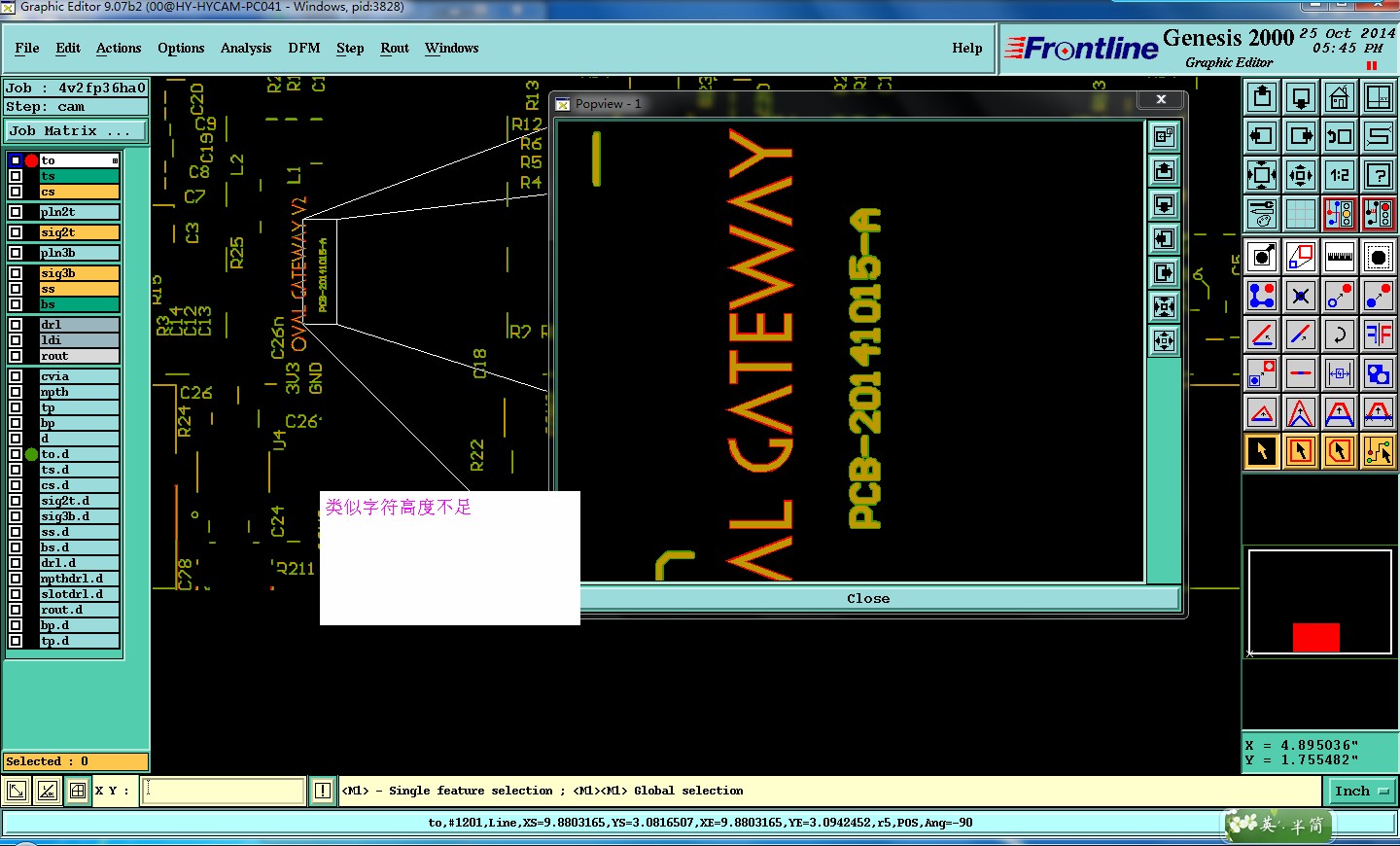Select the bs layer name
The height and width of the screenshot is (846, 1400).
pos(79,304)
